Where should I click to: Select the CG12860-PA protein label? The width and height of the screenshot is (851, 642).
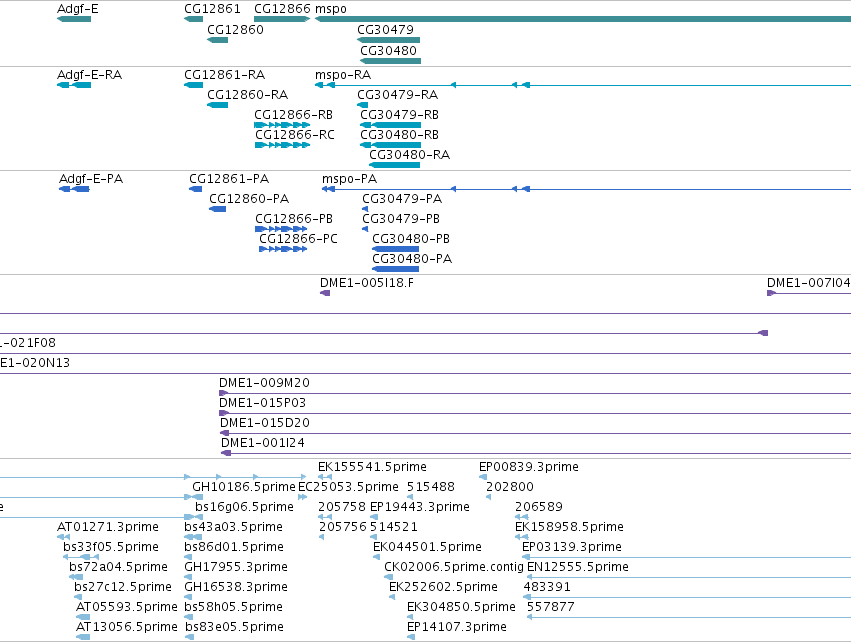coord(249,199)
